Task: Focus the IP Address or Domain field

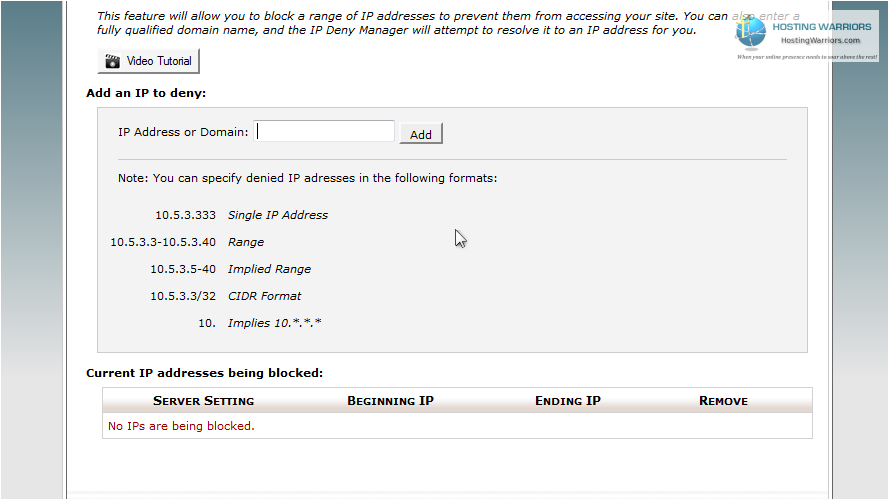Action: [324, 132]
